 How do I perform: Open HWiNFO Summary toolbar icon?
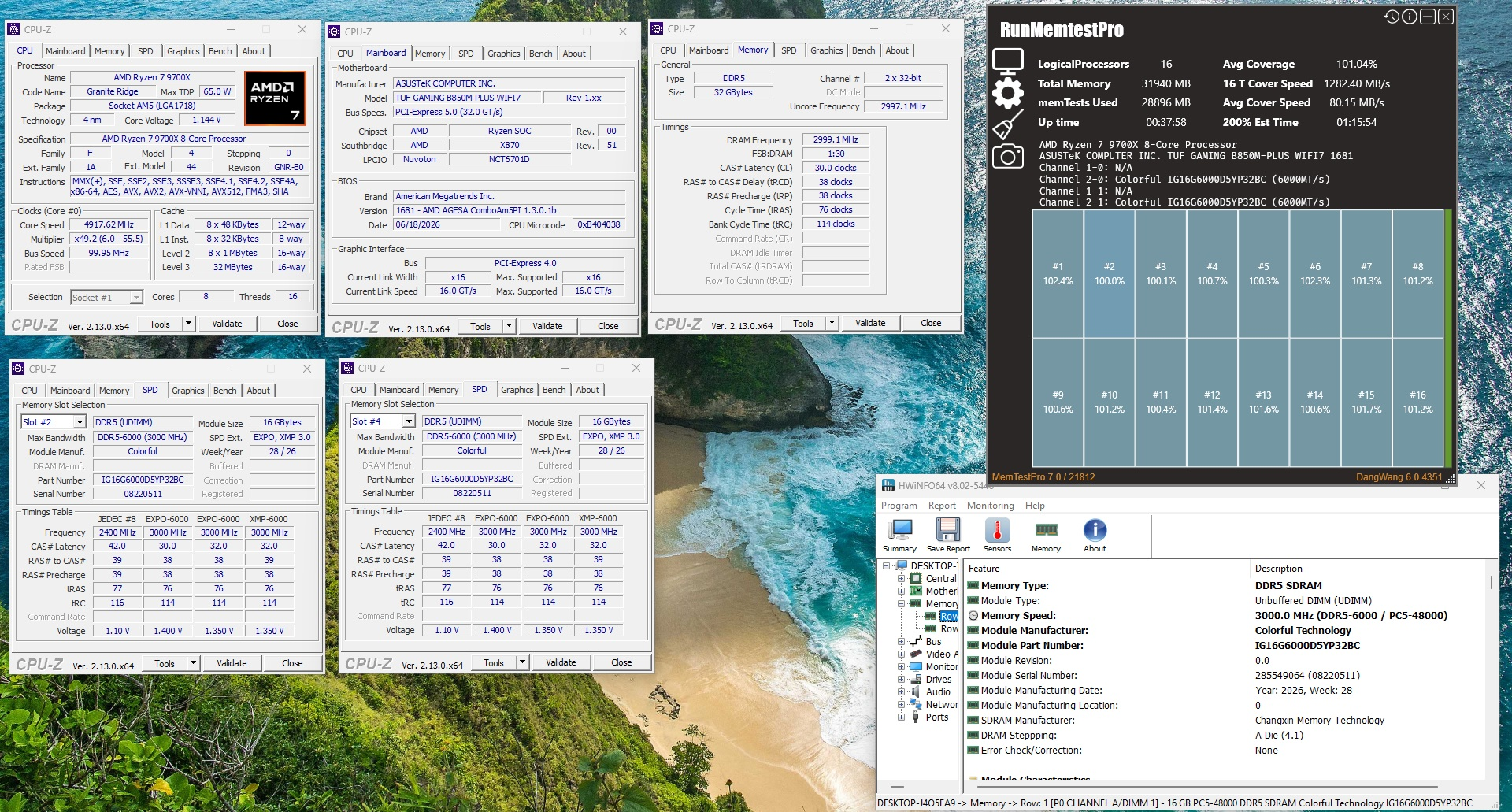point(899,536)
